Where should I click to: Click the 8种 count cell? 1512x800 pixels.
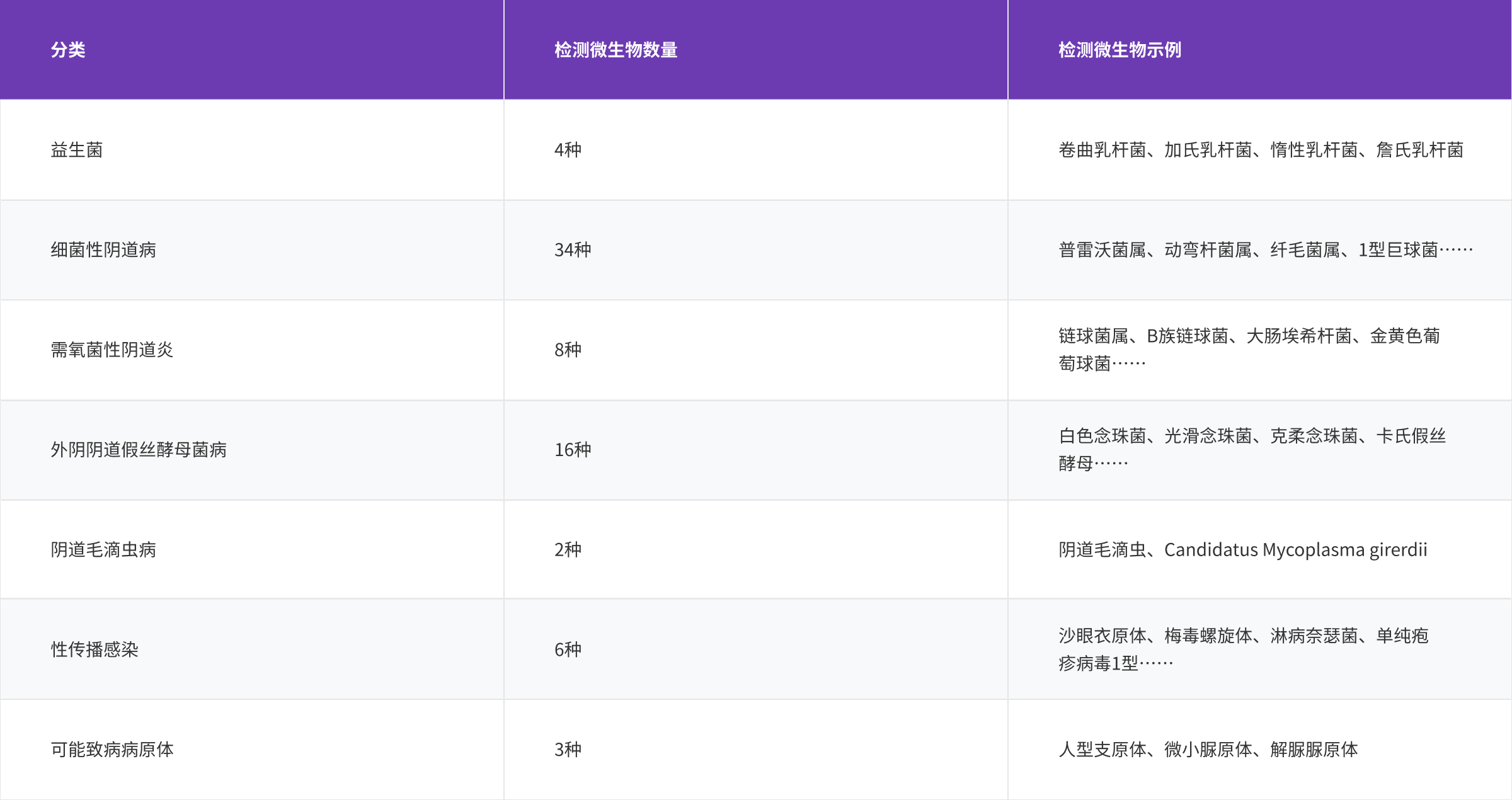coord(568,350)
